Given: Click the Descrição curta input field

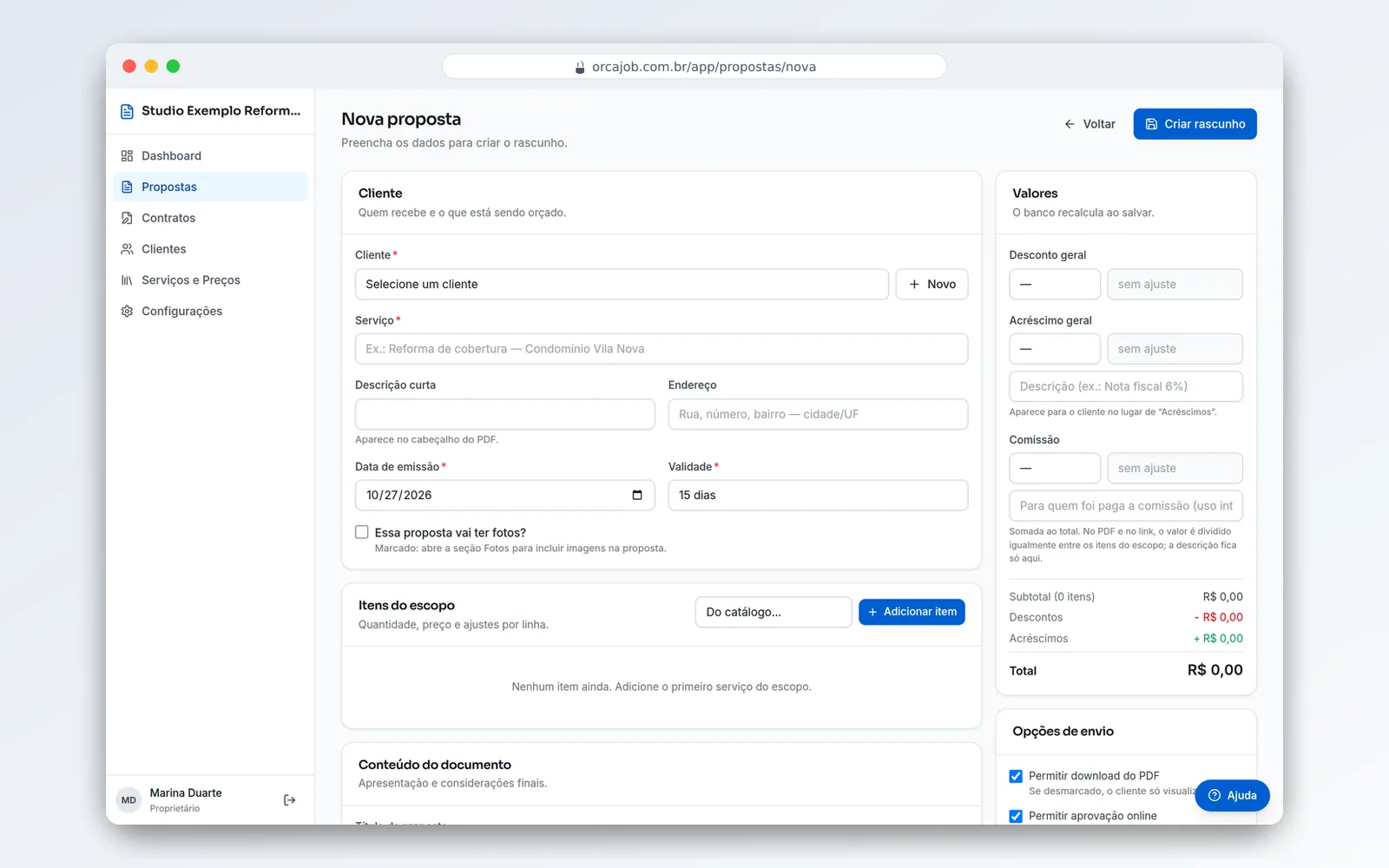Looking at the screenshot, I should 505,414.
